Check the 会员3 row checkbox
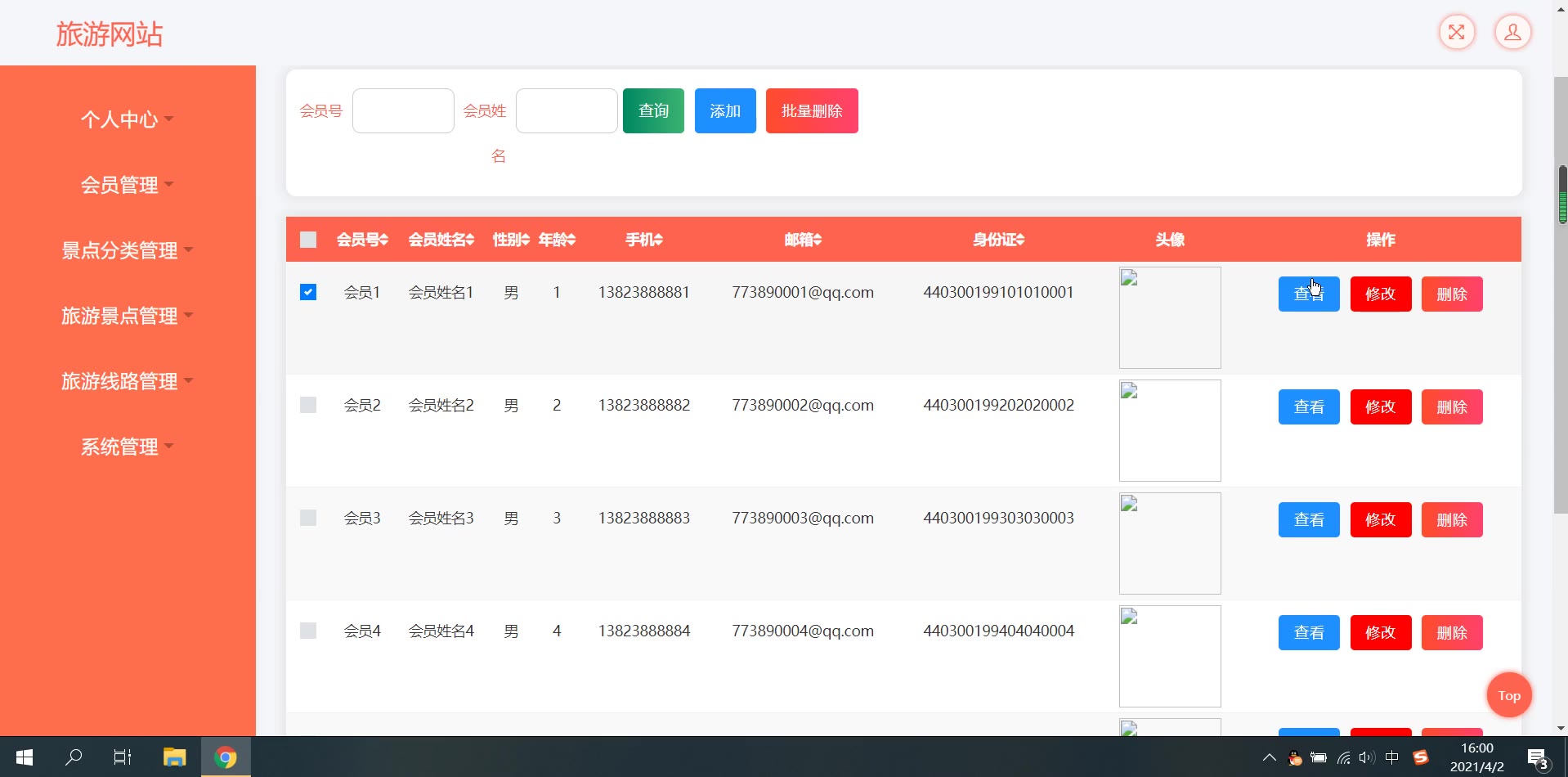The width and height of the screenshot is (1568, 777). [x=308, y=518]
